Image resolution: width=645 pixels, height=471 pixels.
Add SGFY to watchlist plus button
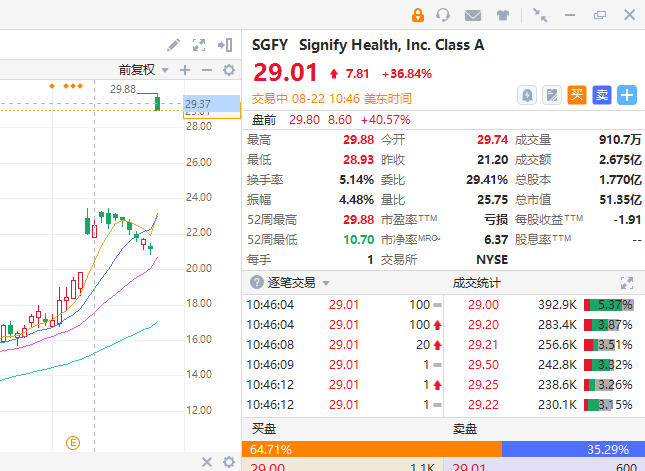tap(627, 95)
